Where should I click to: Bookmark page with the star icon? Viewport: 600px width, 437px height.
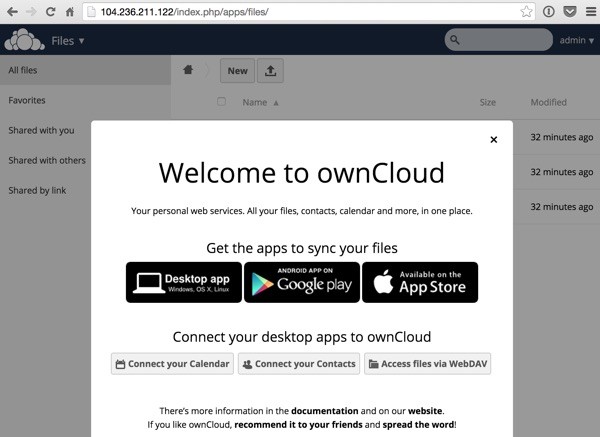[x=526, y=12]
